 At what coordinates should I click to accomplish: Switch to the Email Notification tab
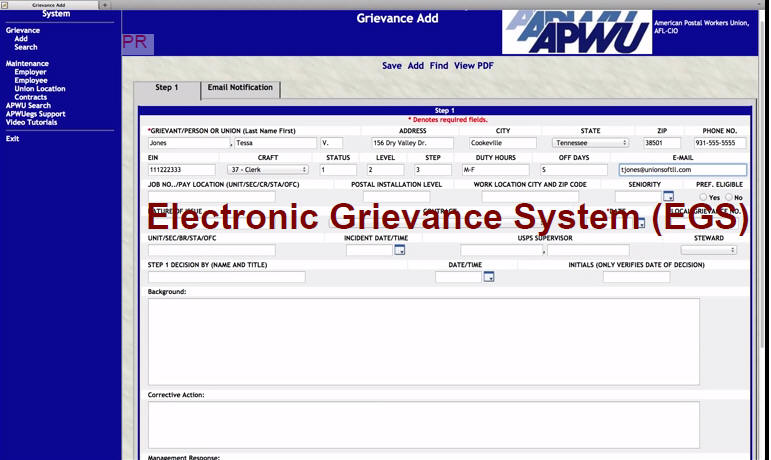[x=240, y=88]
